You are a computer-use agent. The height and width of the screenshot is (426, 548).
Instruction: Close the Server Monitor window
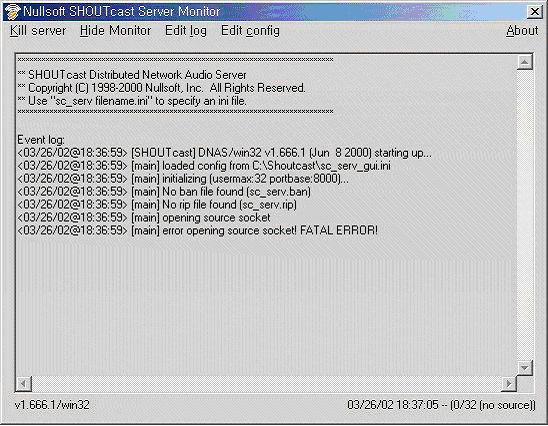tap(534, 12)
